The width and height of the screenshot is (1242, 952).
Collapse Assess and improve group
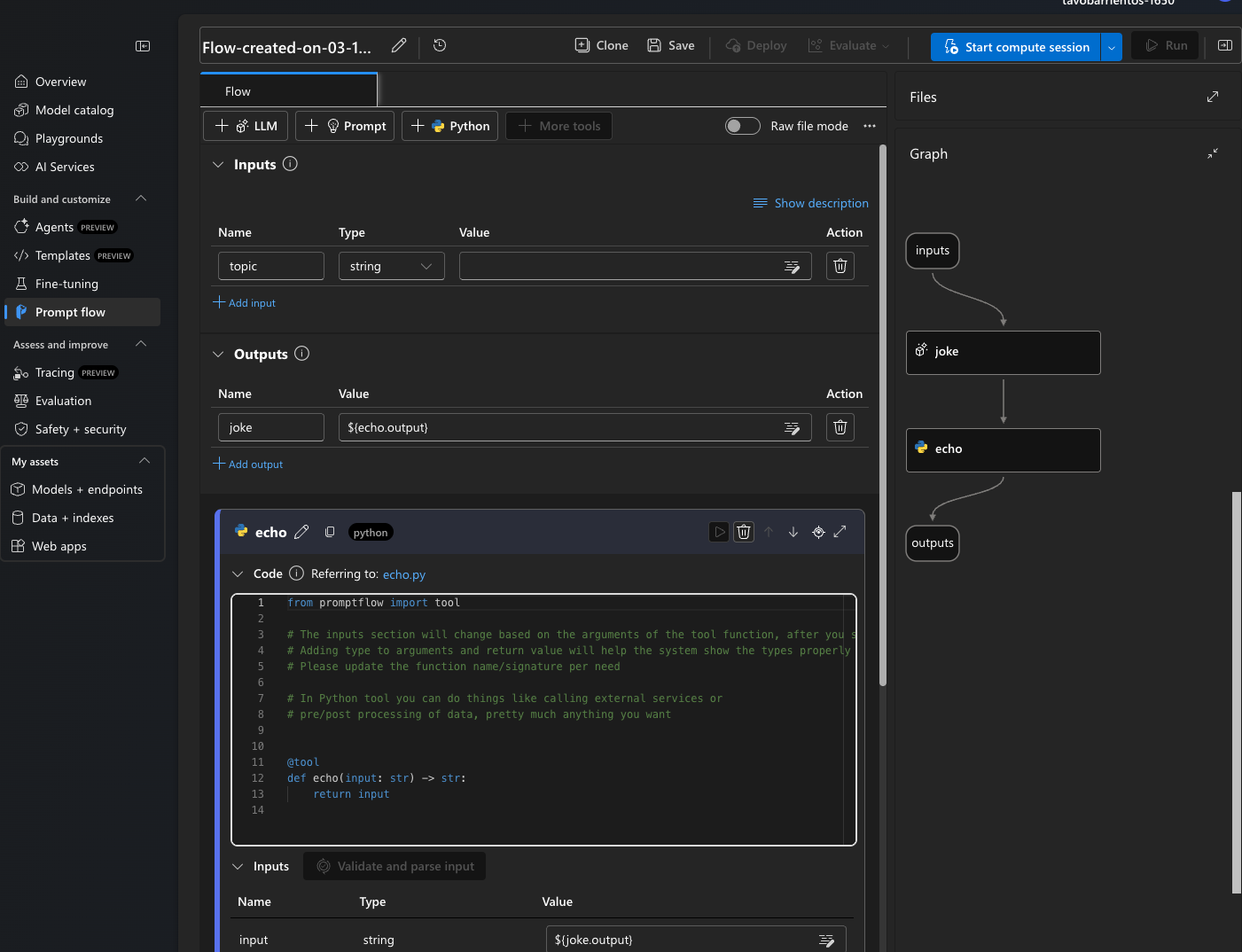141,344
